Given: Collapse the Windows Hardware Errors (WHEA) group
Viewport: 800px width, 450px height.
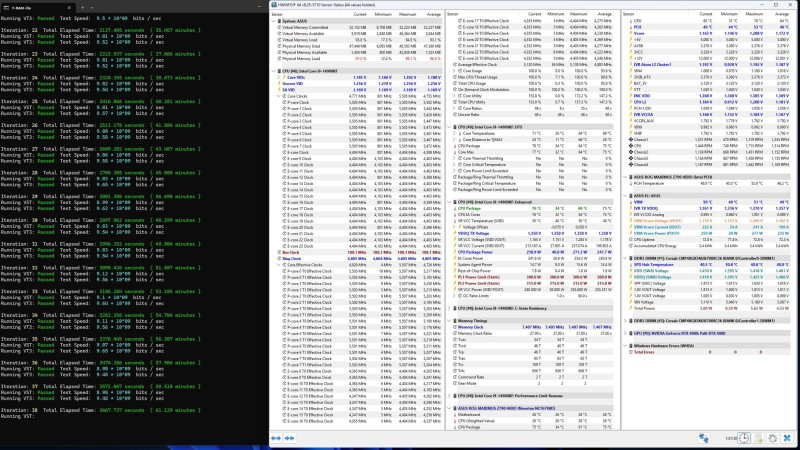Looking at the screenshot, I should (625, 346).
